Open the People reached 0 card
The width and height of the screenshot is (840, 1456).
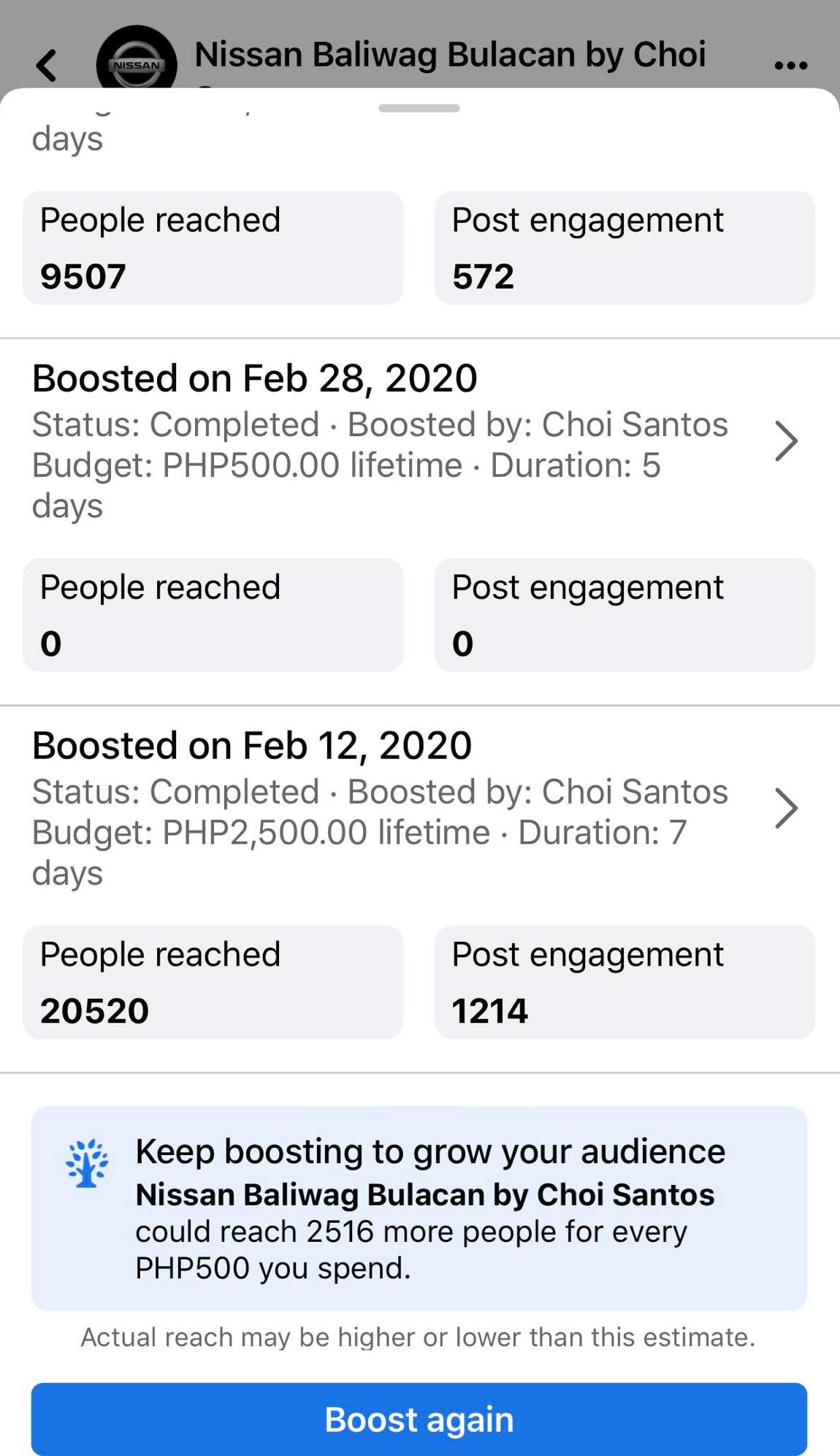213,615
